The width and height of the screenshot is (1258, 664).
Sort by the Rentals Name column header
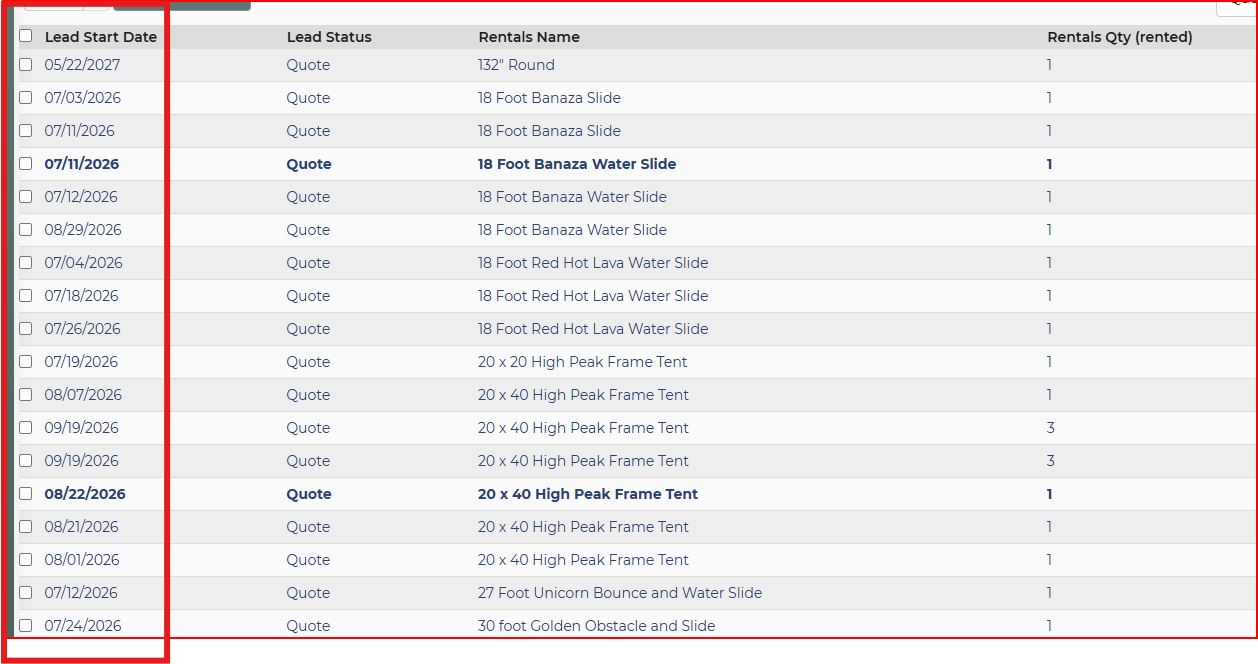[529, 37]
